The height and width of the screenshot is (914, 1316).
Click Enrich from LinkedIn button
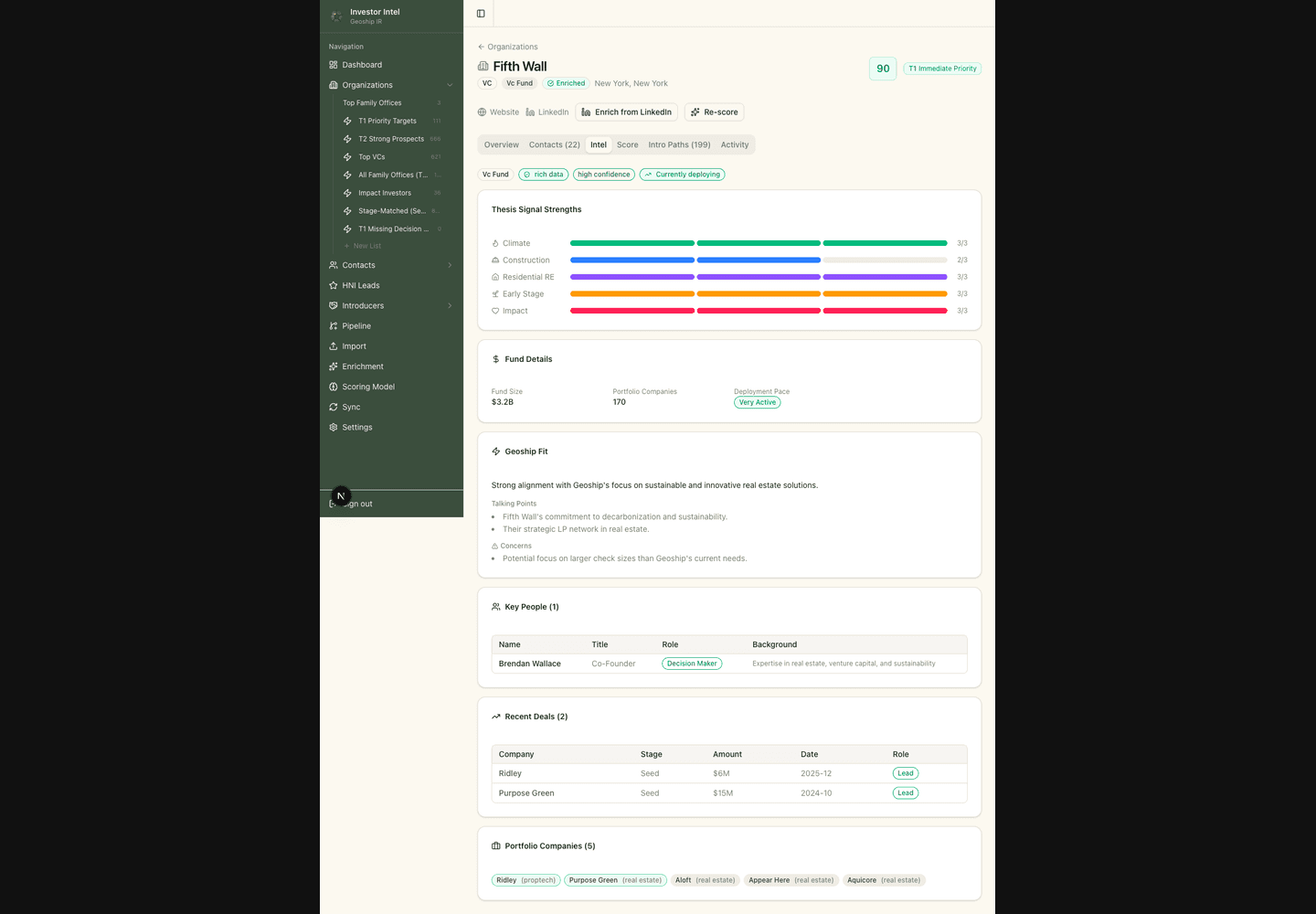627,112
